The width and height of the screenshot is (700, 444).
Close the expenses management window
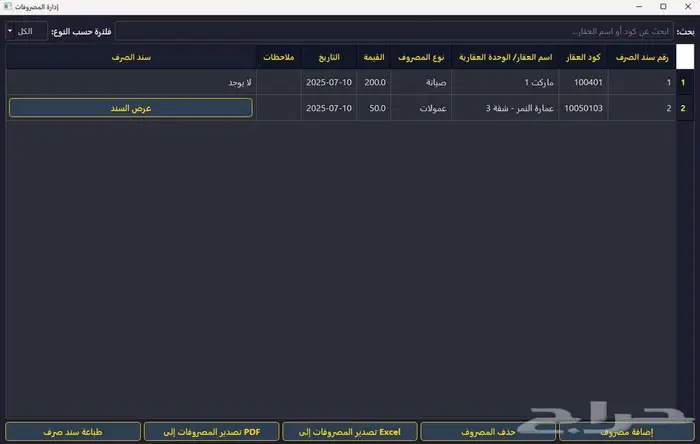pyautogui.click(x=688, y=7)
